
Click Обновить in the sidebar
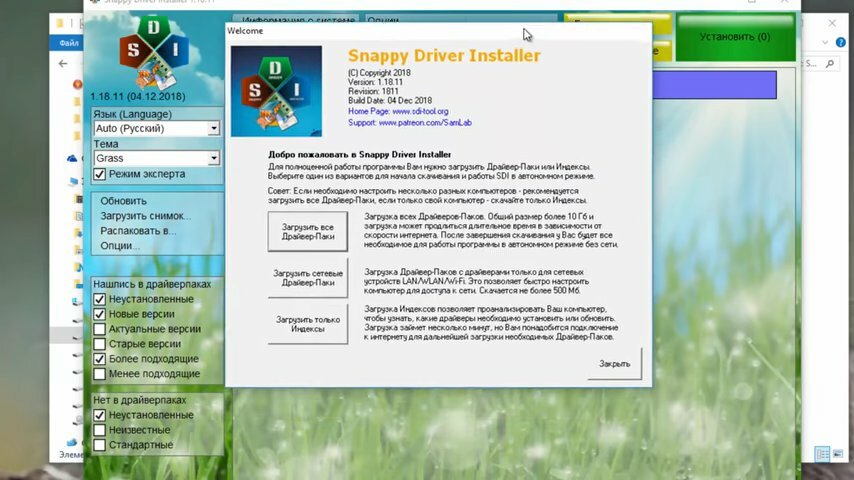click(x=123, y=201)
